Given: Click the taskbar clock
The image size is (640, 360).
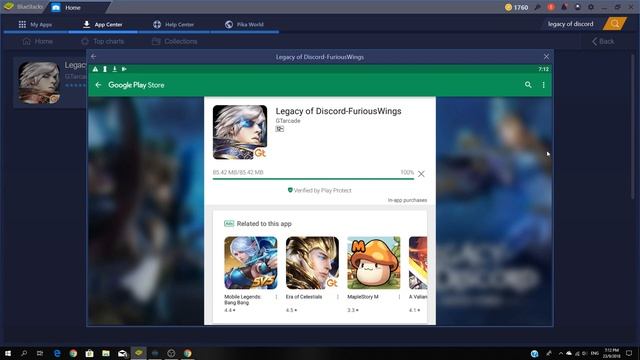Looking at the screenshot, I should click(x=611, y=353).
